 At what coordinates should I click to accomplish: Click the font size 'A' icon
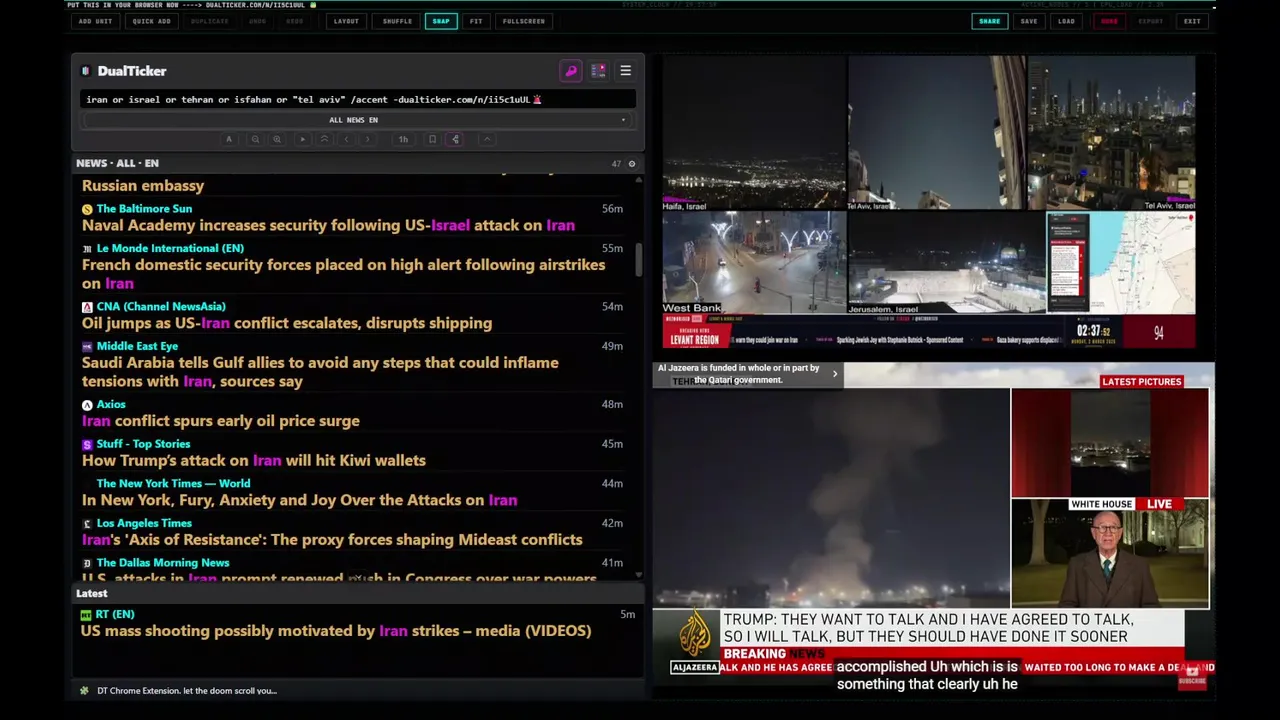click(x=229, y=139)
